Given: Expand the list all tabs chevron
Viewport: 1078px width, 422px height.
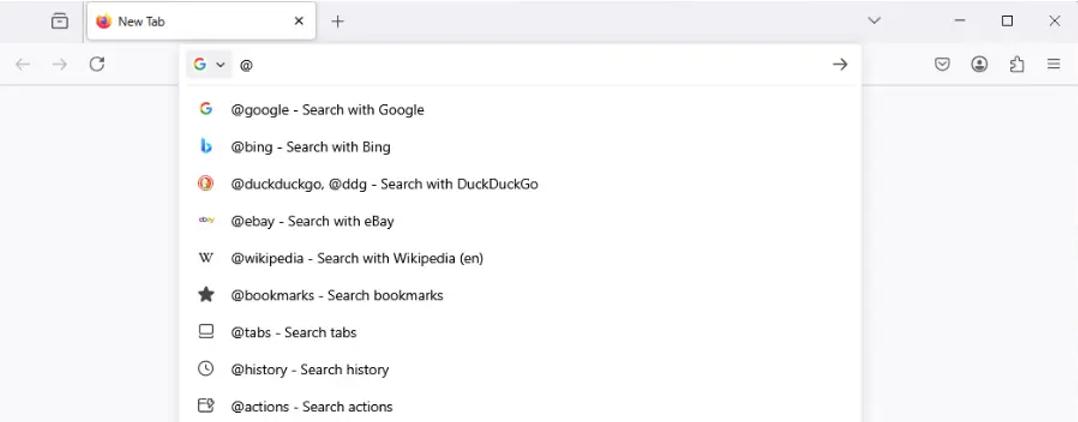Looking at the screenshot, I should (873, 21).
